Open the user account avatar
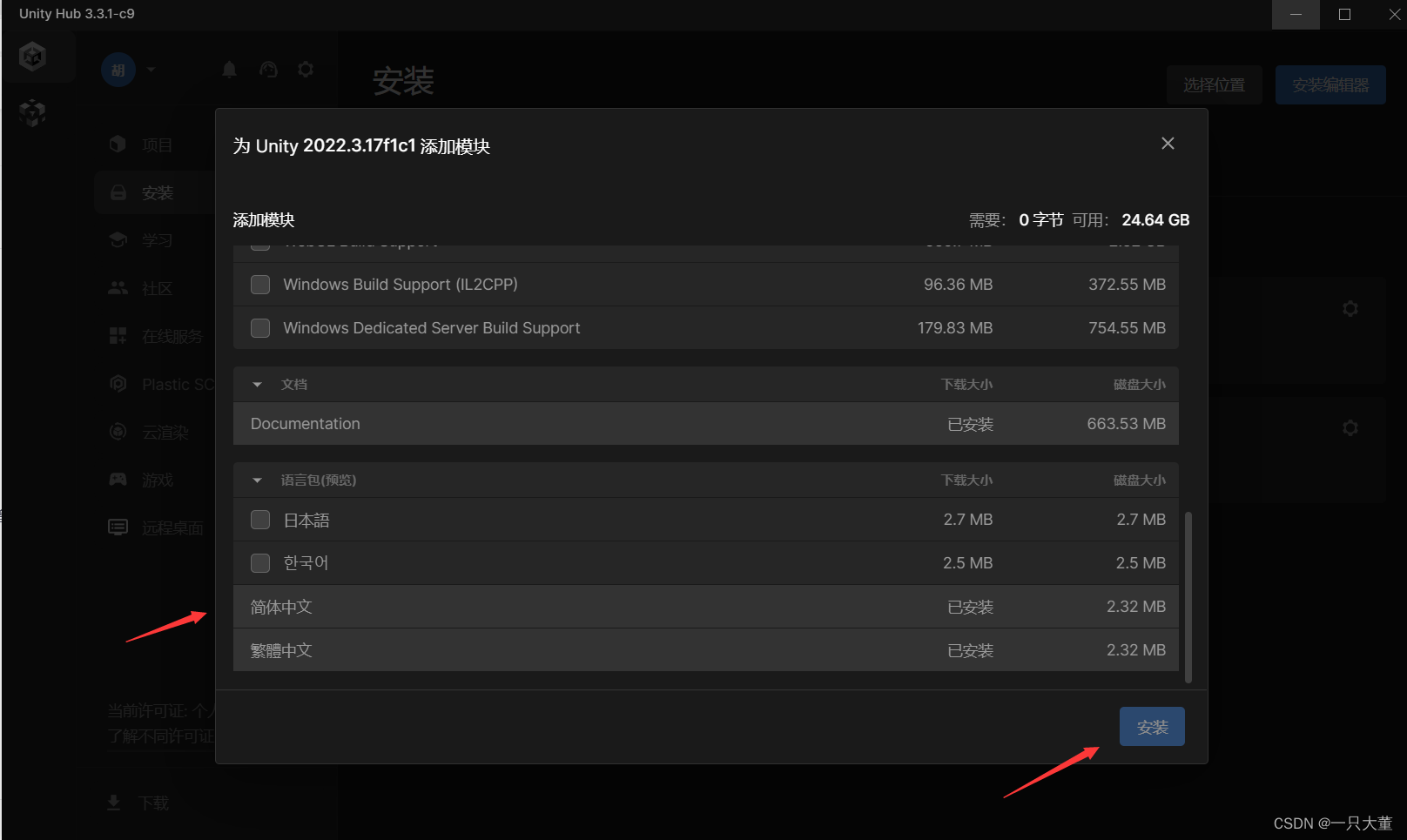1407x840 pixels. [x=118, y=70]
